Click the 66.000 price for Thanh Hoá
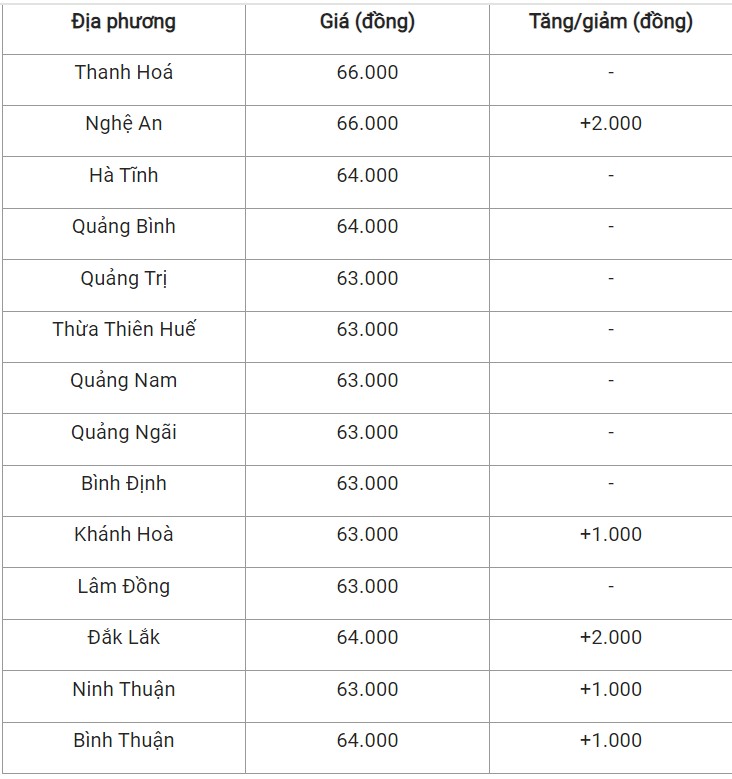Screen dimensions: 732x779 tap(367, 72)
